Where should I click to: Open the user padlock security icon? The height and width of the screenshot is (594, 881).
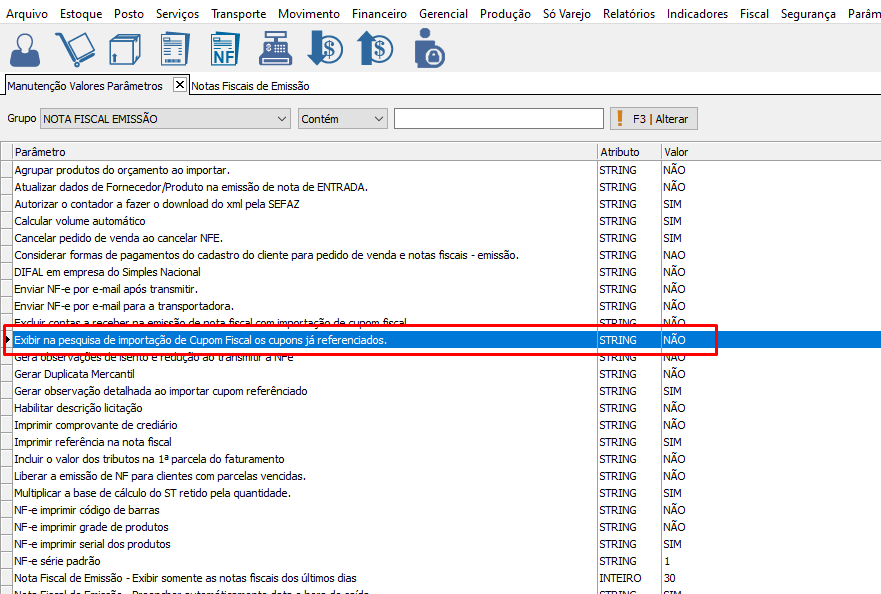[x=429, y=48]
